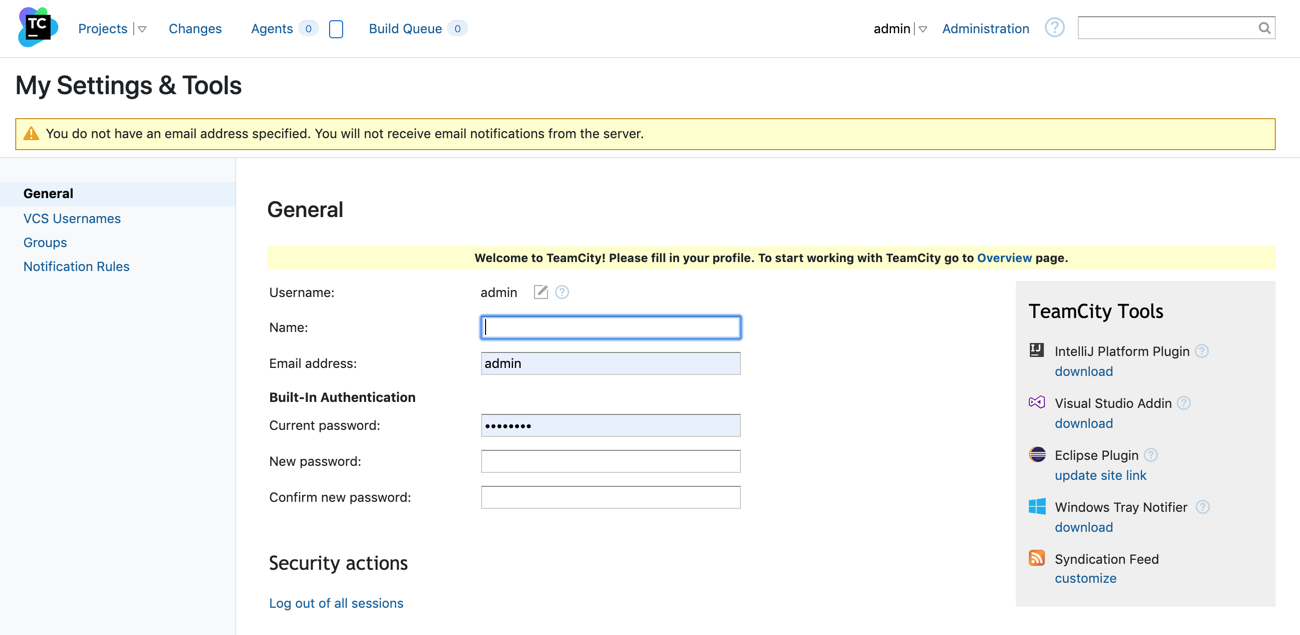Click the New password field
This screenshot has height=635, width=1300.
click(611, 461)
